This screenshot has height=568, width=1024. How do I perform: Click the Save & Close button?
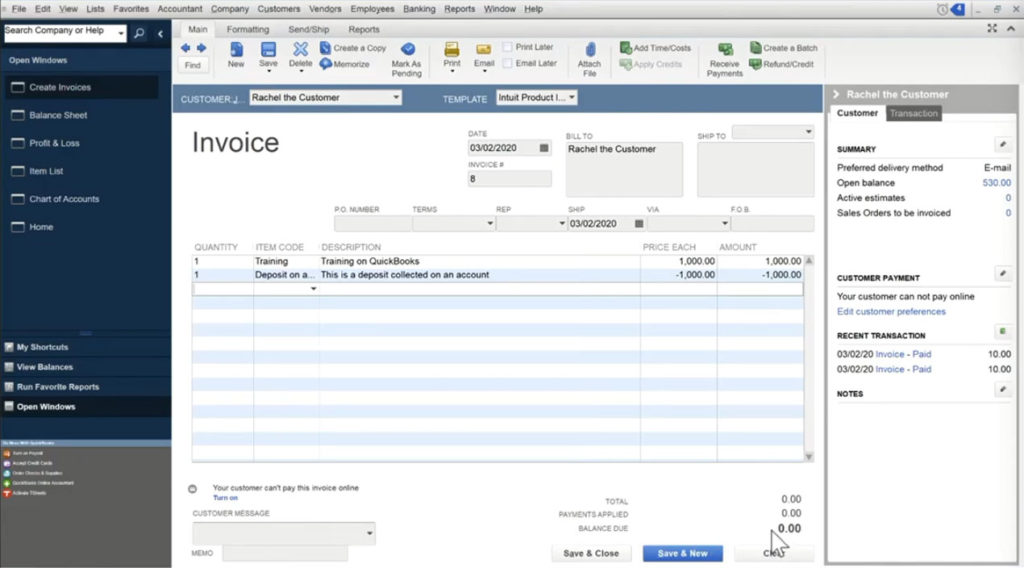pos(591,553)
